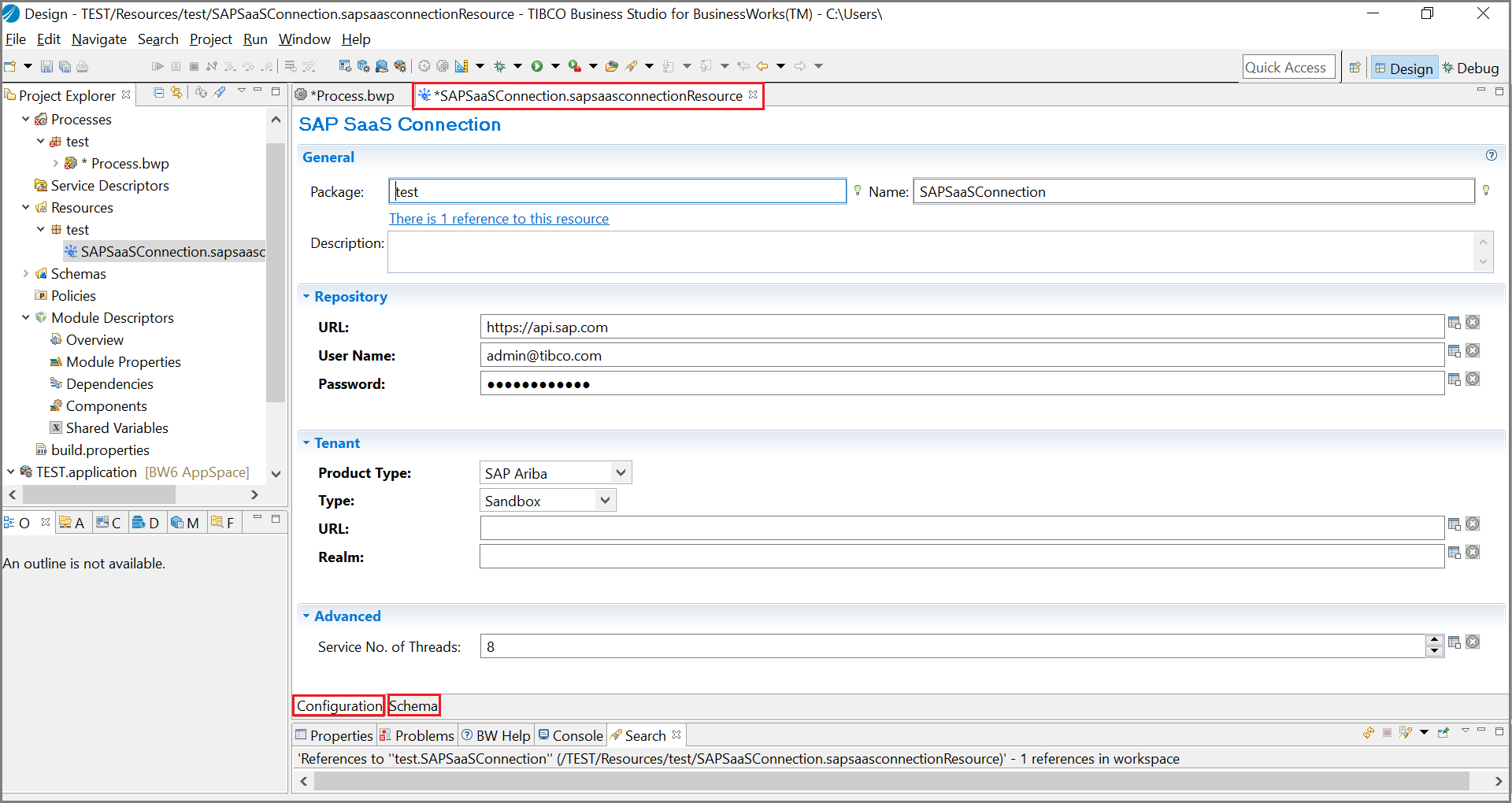Clear the Repository User Name binding icon
The width and height of the screenshot is (1512, 803).
tap(1473, 351)
